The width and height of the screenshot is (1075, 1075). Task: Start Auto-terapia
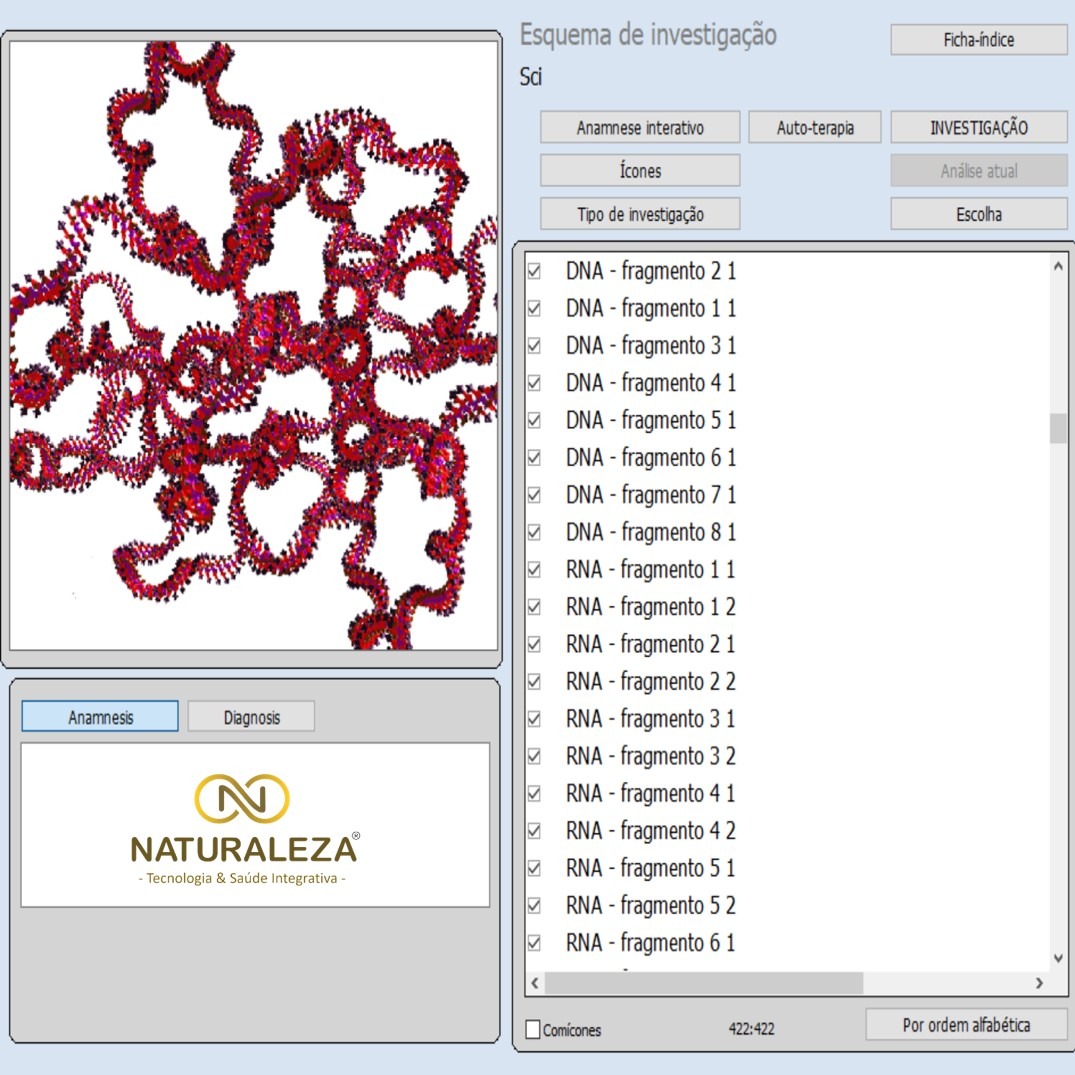[815, 128]
